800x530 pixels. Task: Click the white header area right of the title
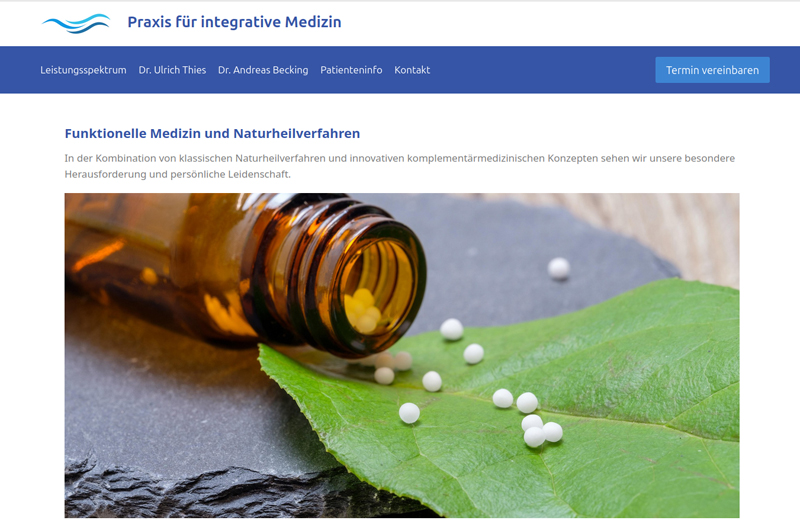570,23
